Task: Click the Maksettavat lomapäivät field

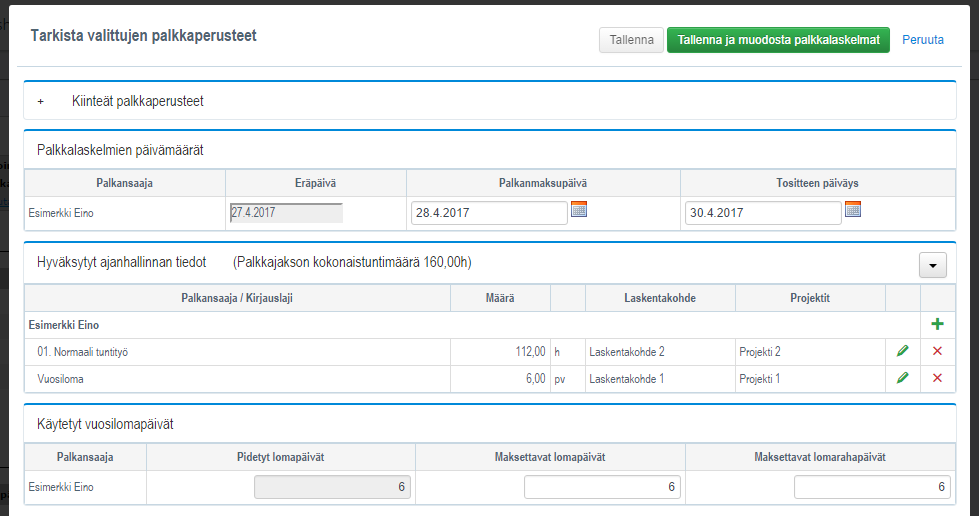Action: [x=602, y=487]
